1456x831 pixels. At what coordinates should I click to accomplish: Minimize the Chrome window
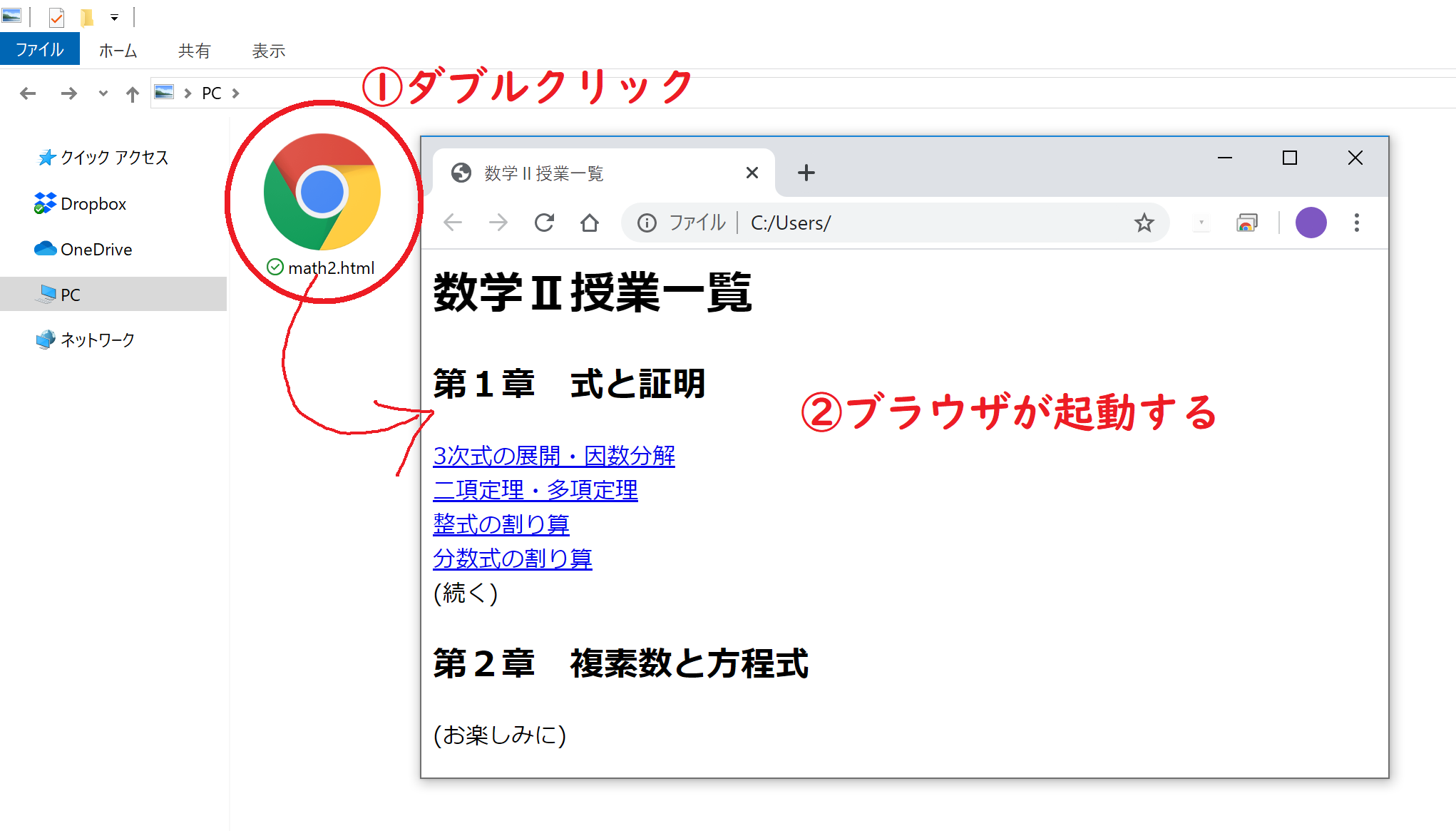(1225, 158)
